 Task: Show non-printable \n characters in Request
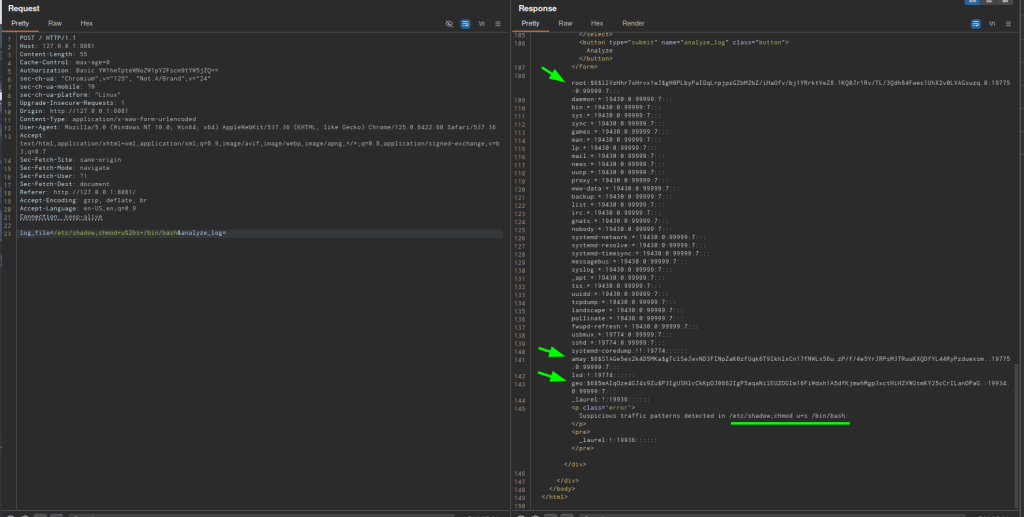(482, 22)
